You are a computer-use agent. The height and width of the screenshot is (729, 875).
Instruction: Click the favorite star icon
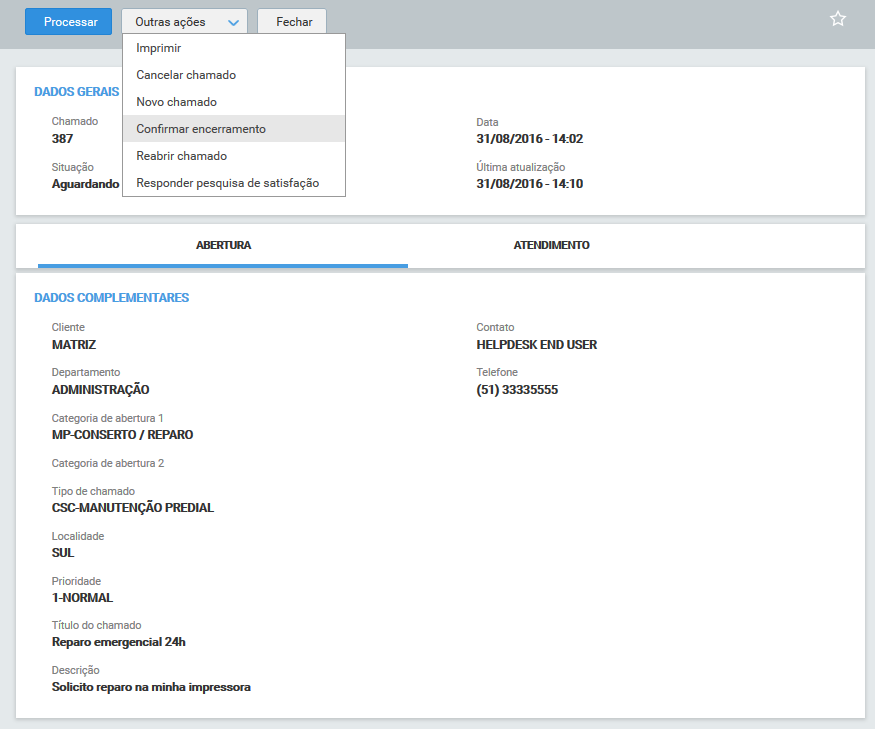[838, 17]
